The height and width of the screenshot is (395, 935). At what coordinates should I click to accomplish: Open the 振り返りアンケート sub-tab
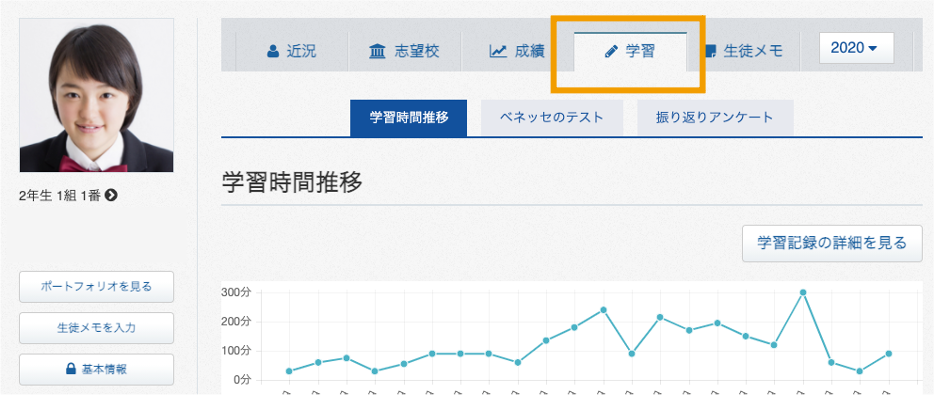point(715,118)
